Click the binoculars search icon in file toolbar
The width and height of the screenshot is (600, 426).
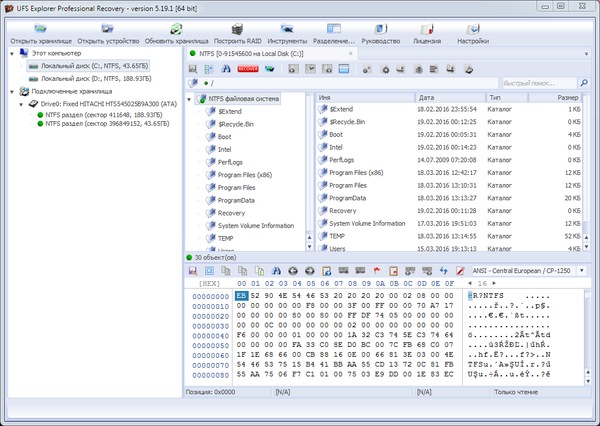pos(228,68)
